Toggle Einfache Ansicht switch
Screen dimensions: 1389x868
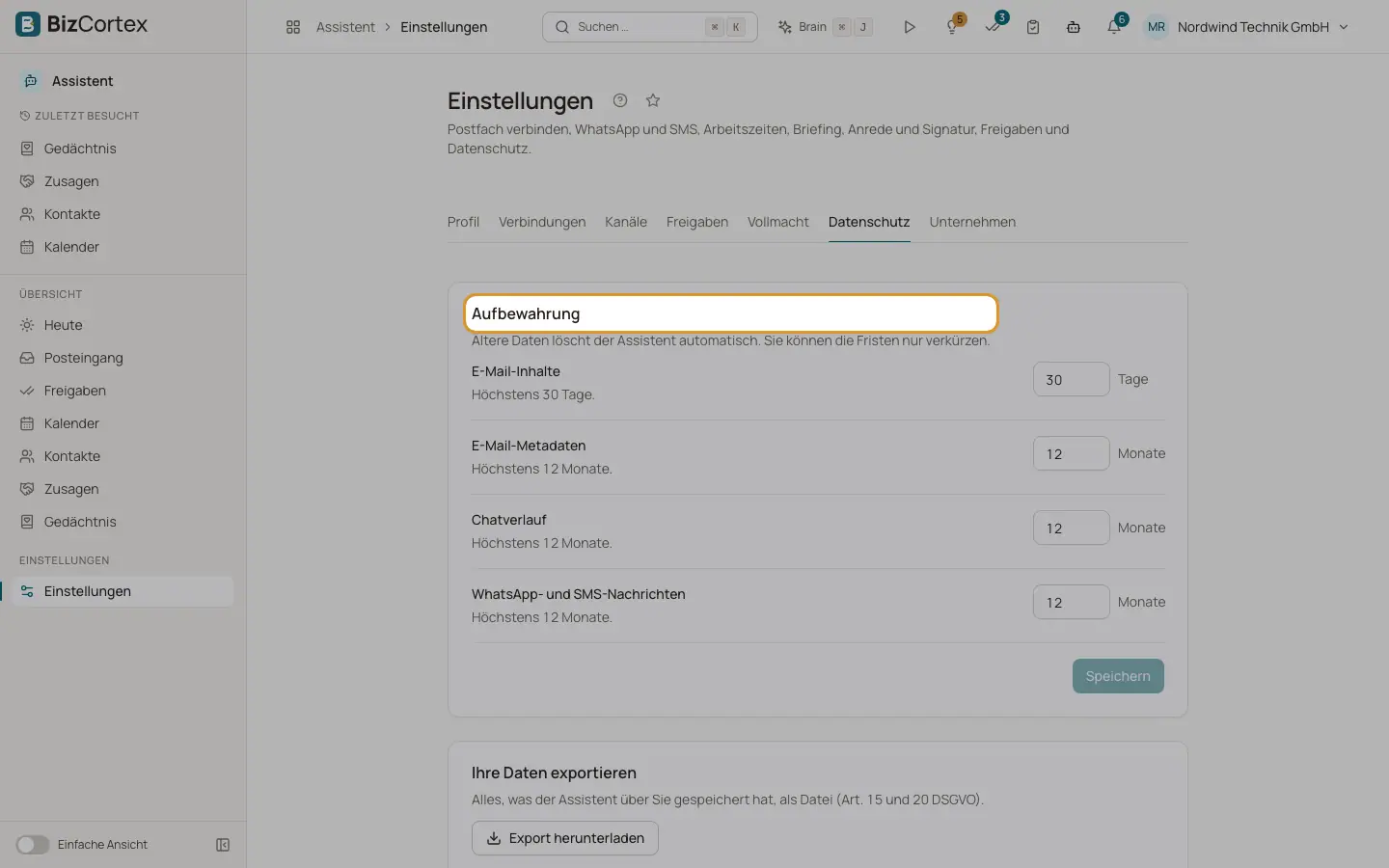coord(33,845)
